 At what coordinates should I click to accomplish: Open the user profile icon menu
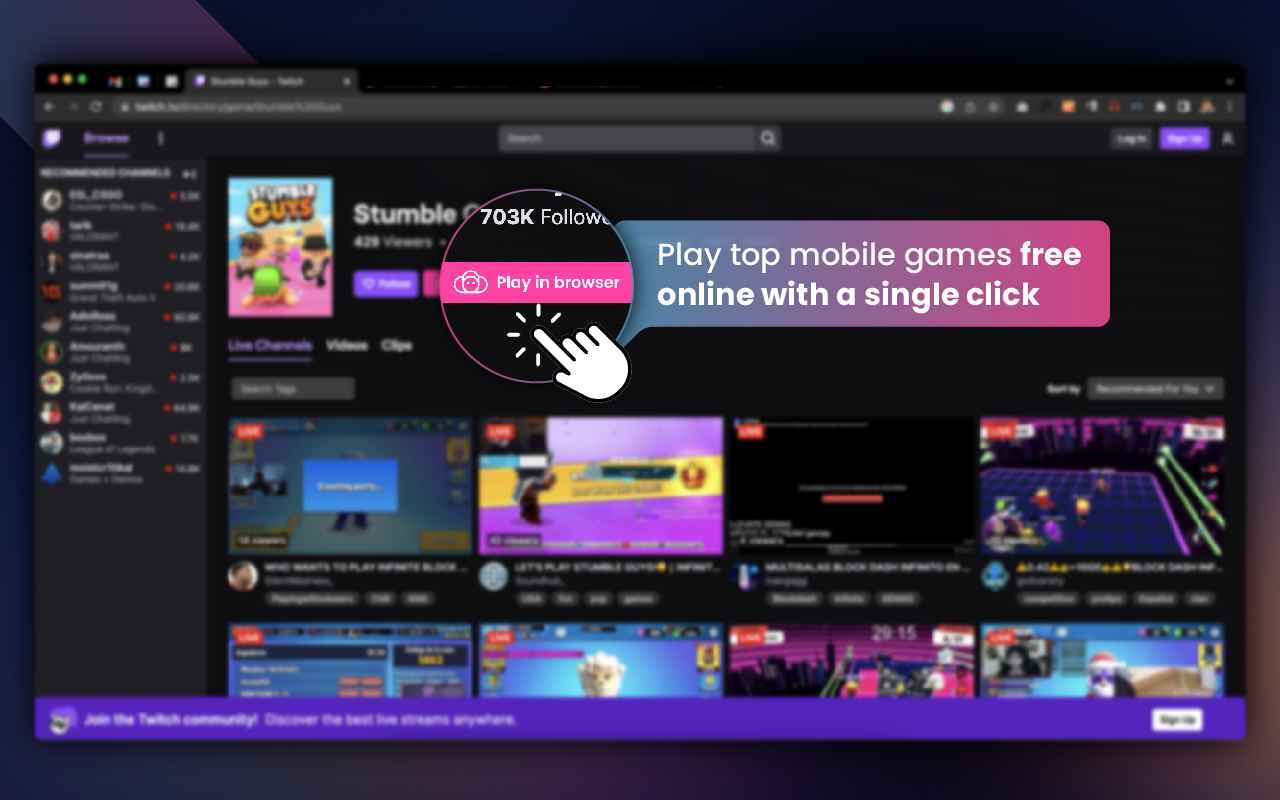[x=1228, y=139]
